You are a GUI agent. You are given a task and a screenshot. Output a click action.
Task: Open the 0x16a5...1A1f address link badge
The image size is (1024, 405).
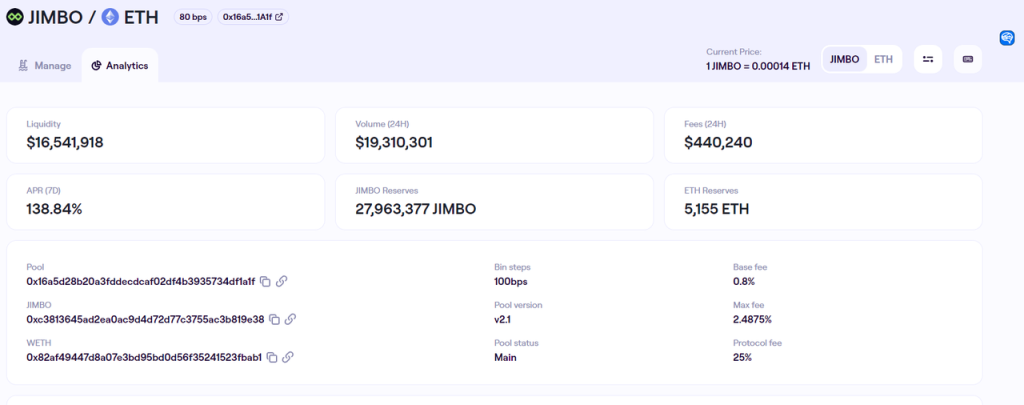coord(252,17)
